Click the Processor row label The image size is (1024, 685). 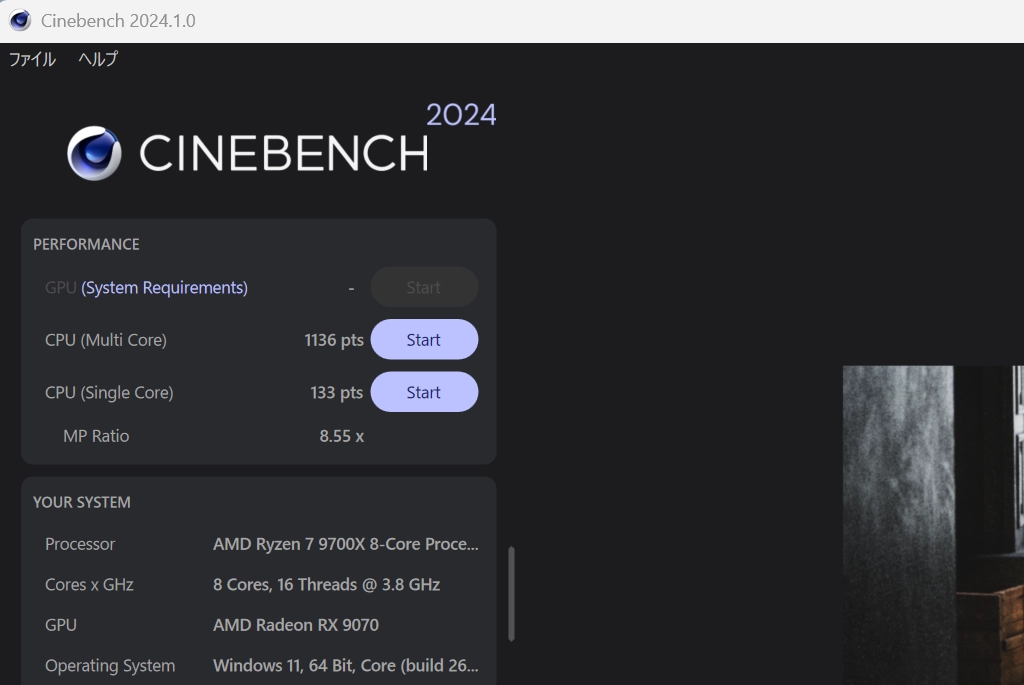pyautogui.click(x=80, y=544)
